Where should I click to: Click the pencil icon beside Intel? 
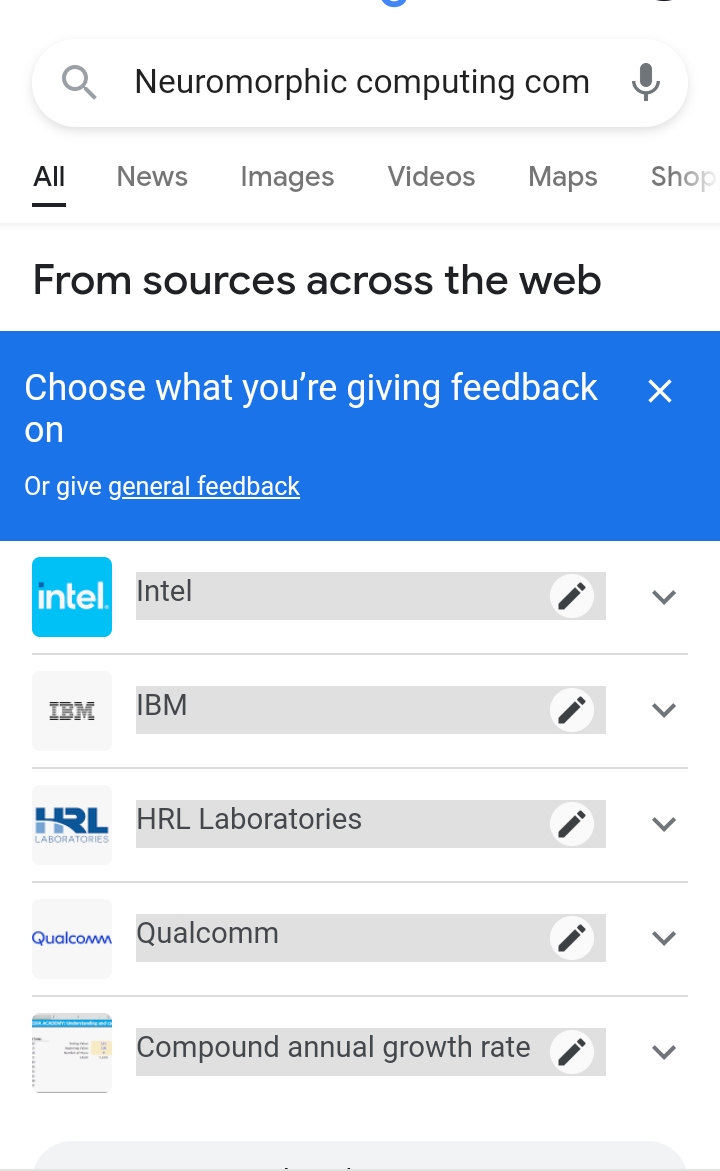pyautogui.click(x=572, y=596)
